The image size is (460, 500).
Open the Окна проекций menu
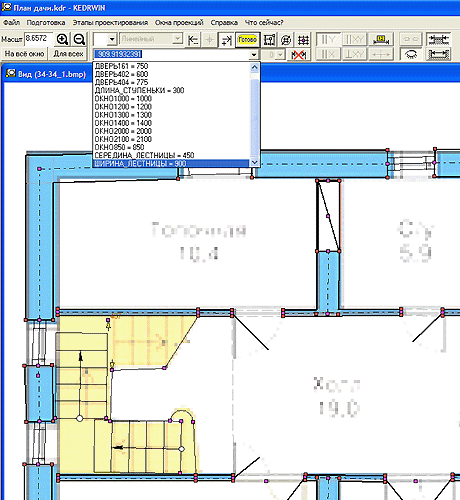tap(179, 23)
